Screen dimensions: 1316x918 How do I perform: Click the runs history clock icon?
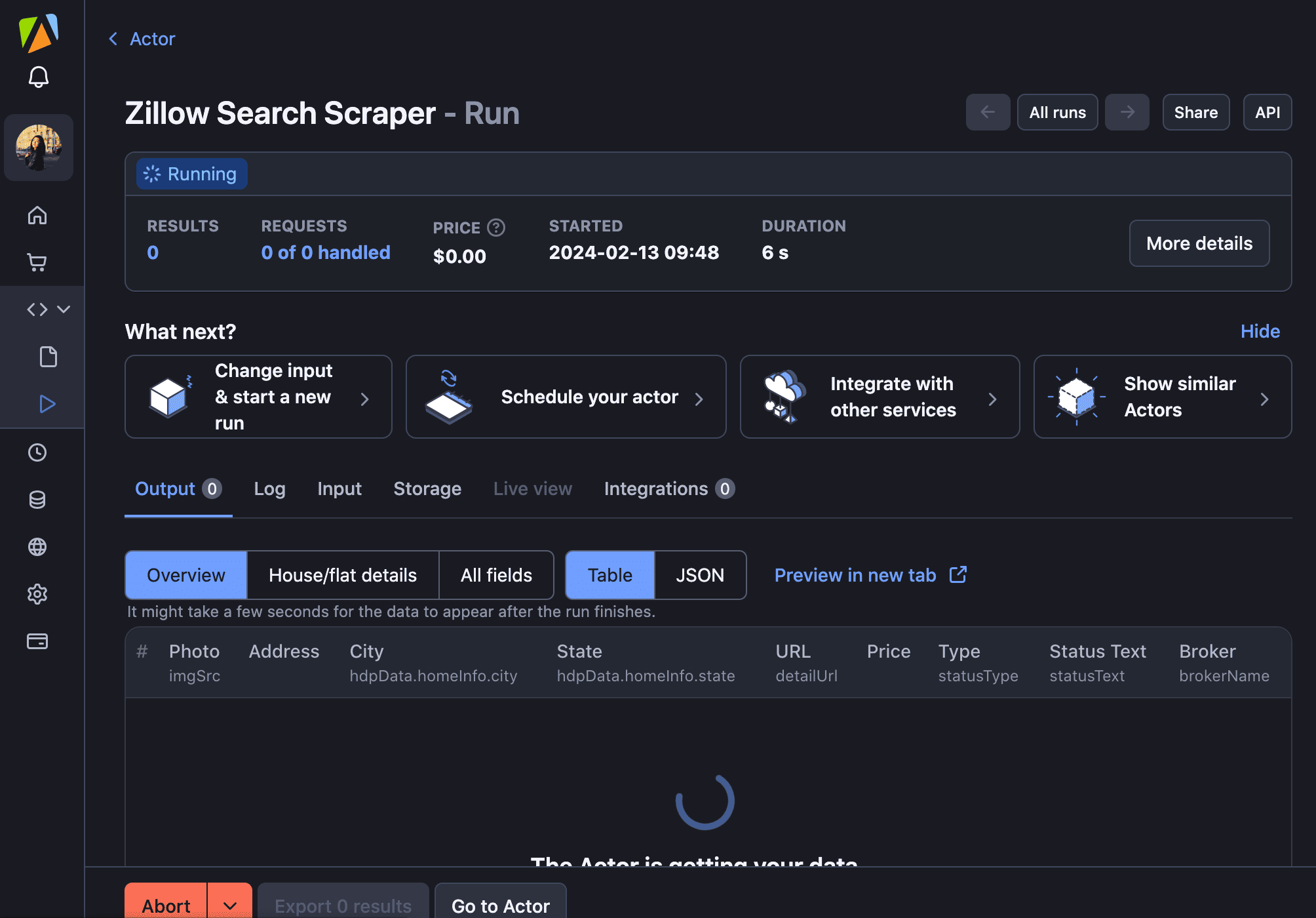point(38,452)
